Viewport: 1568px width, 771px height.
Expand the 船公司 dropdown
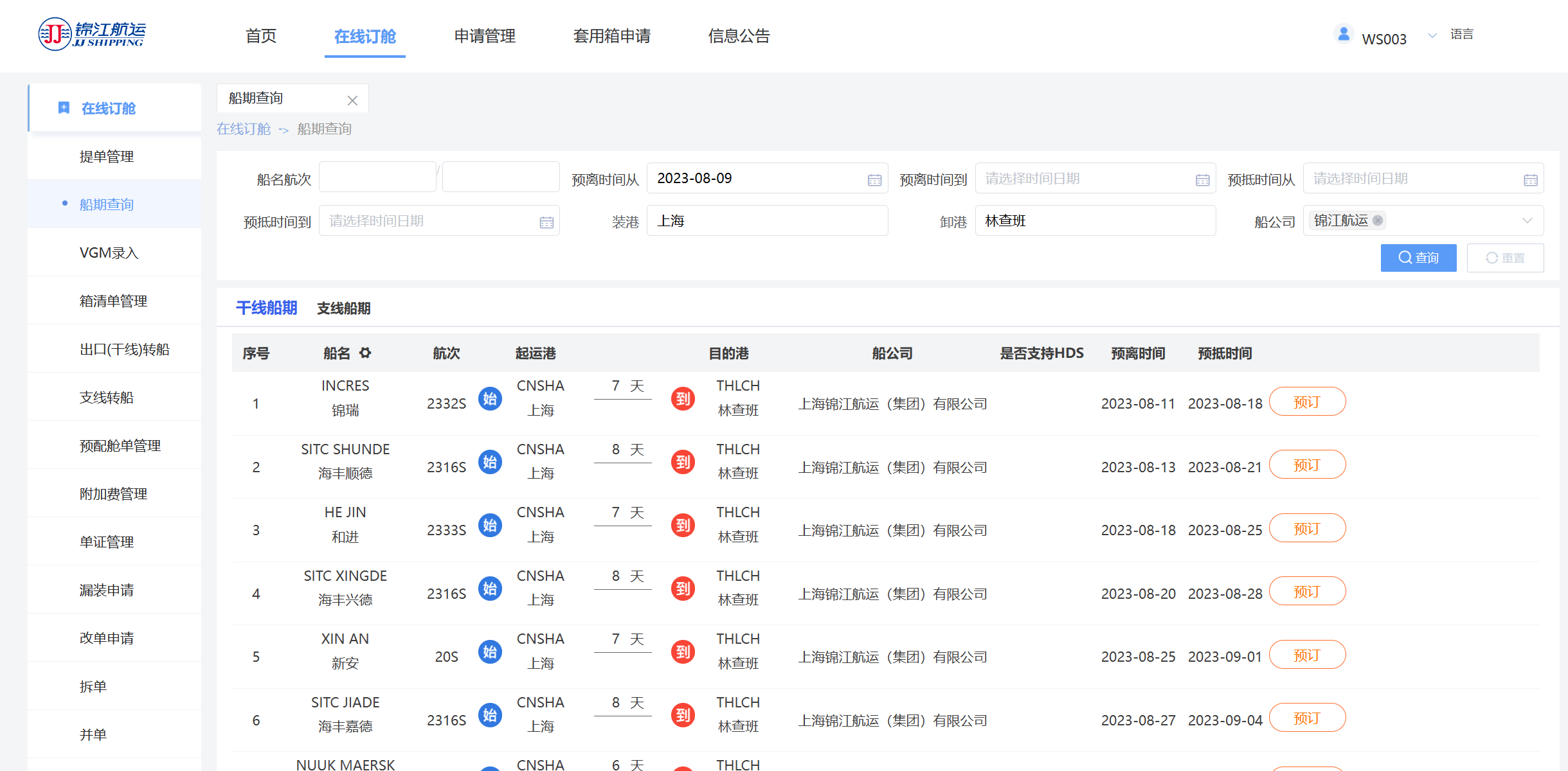[x=1527, y=220]
